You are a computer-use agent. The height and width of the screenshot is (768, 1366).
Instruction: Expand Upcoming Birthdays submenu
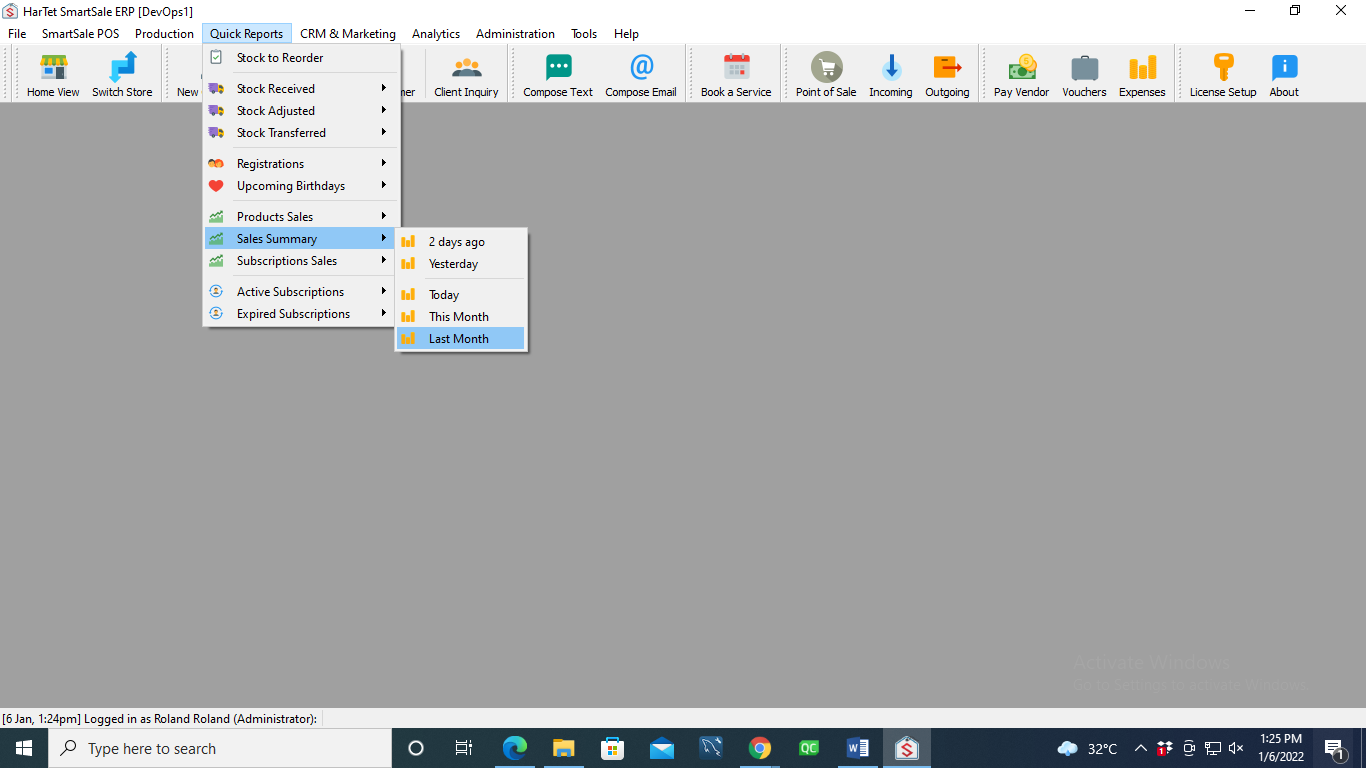pyautogui.click(x=291, y=186)
